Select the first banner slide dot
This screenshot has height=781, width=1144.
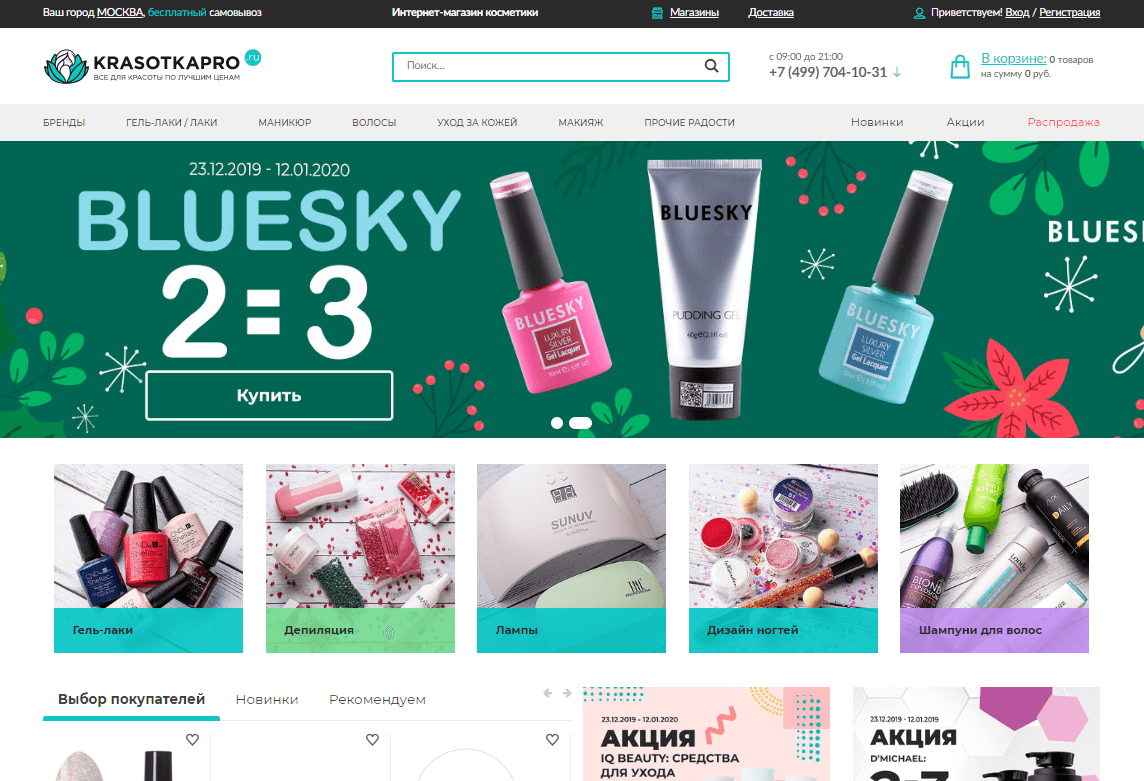point(557,423)
